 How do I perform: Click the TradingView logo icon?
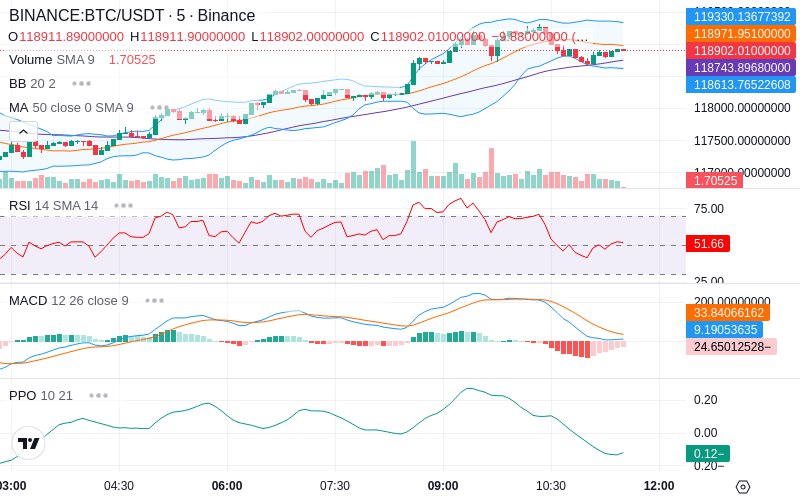(x=28, y=443)
